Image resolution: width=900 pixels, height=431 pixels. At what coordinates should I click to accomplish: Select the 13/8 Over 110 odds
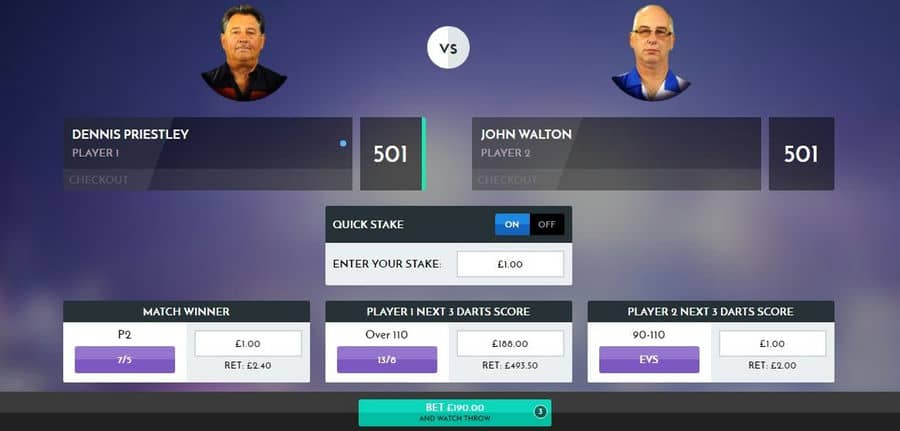click(x=387, y=360)
